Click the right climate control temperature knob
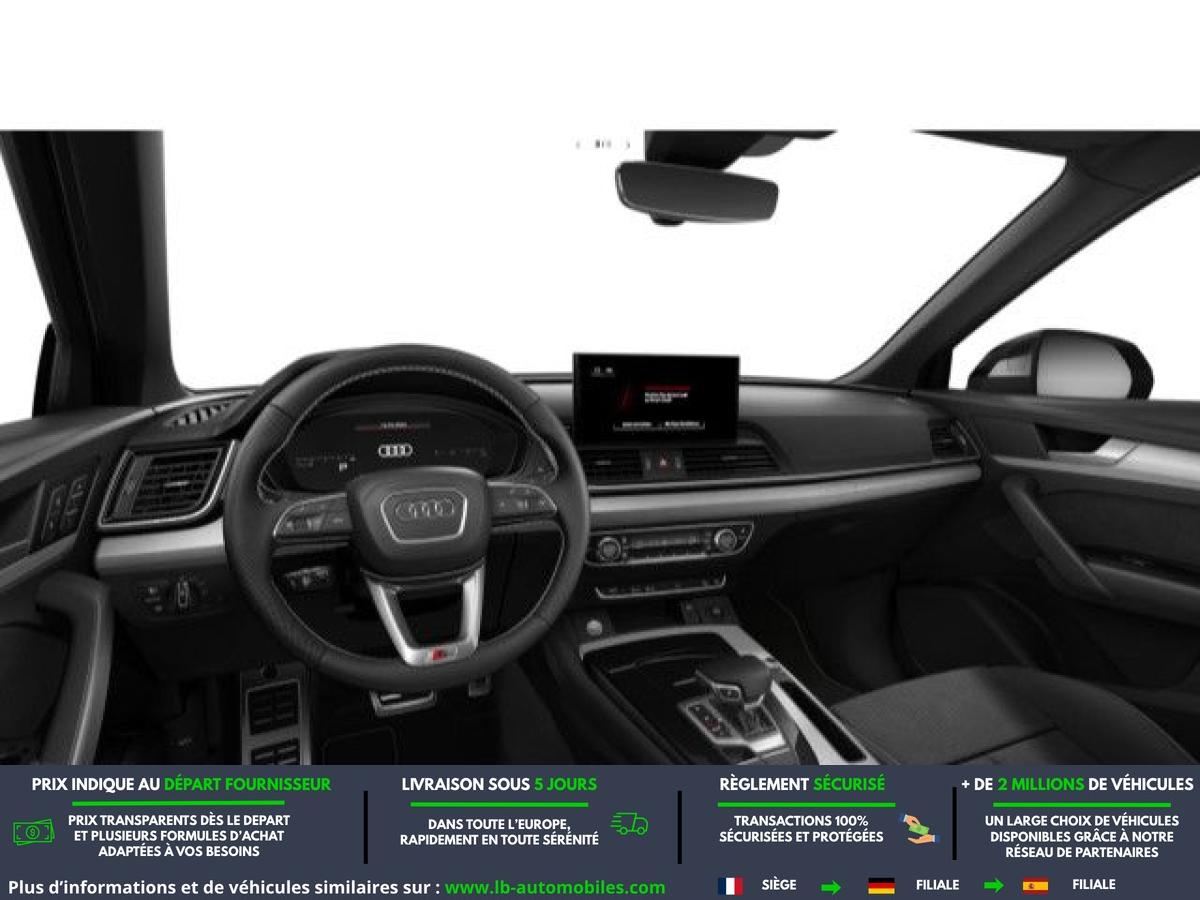 coord(726,539)
